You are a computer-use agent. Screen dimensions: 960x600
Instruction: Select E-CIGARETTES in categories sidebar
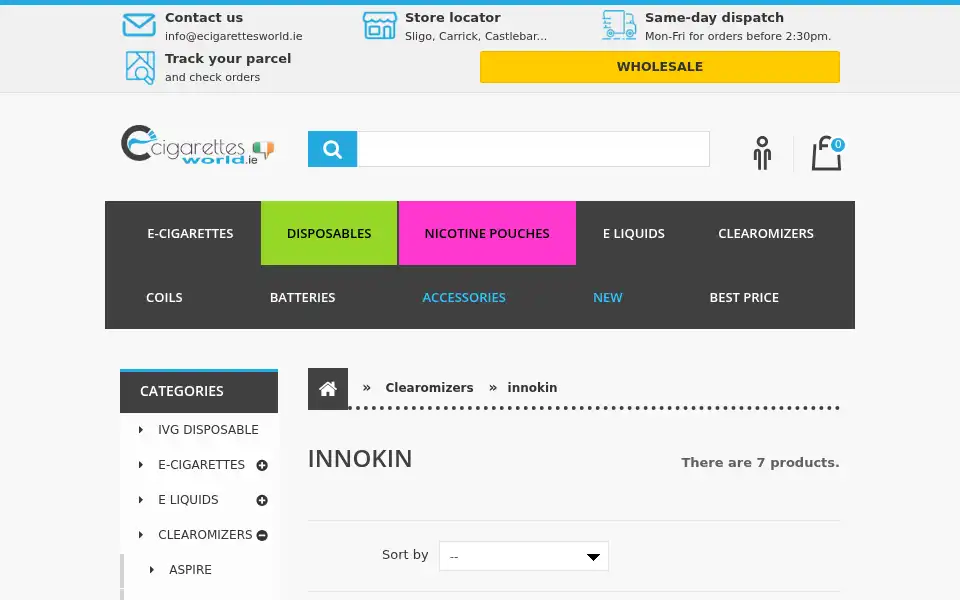[x=201, y=465]
